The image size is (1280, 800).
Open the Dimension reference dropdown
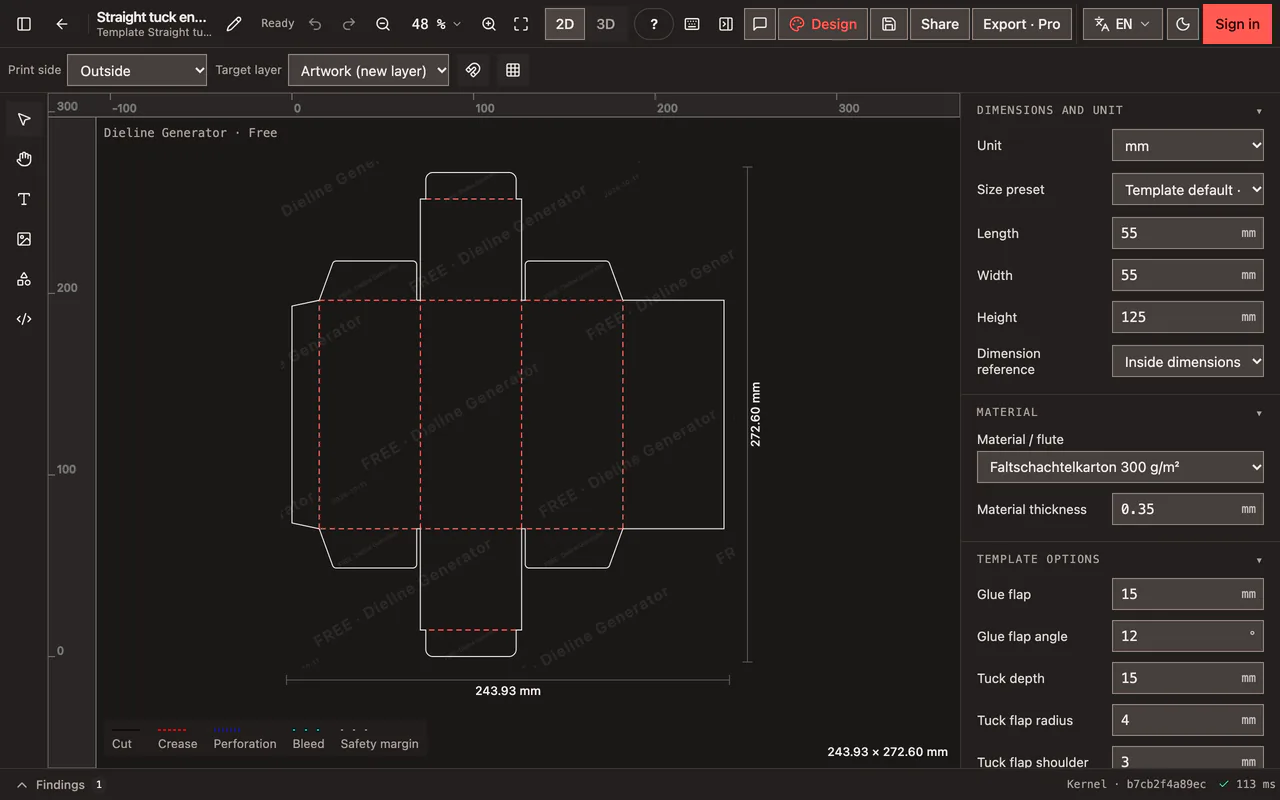point(1188,361)
